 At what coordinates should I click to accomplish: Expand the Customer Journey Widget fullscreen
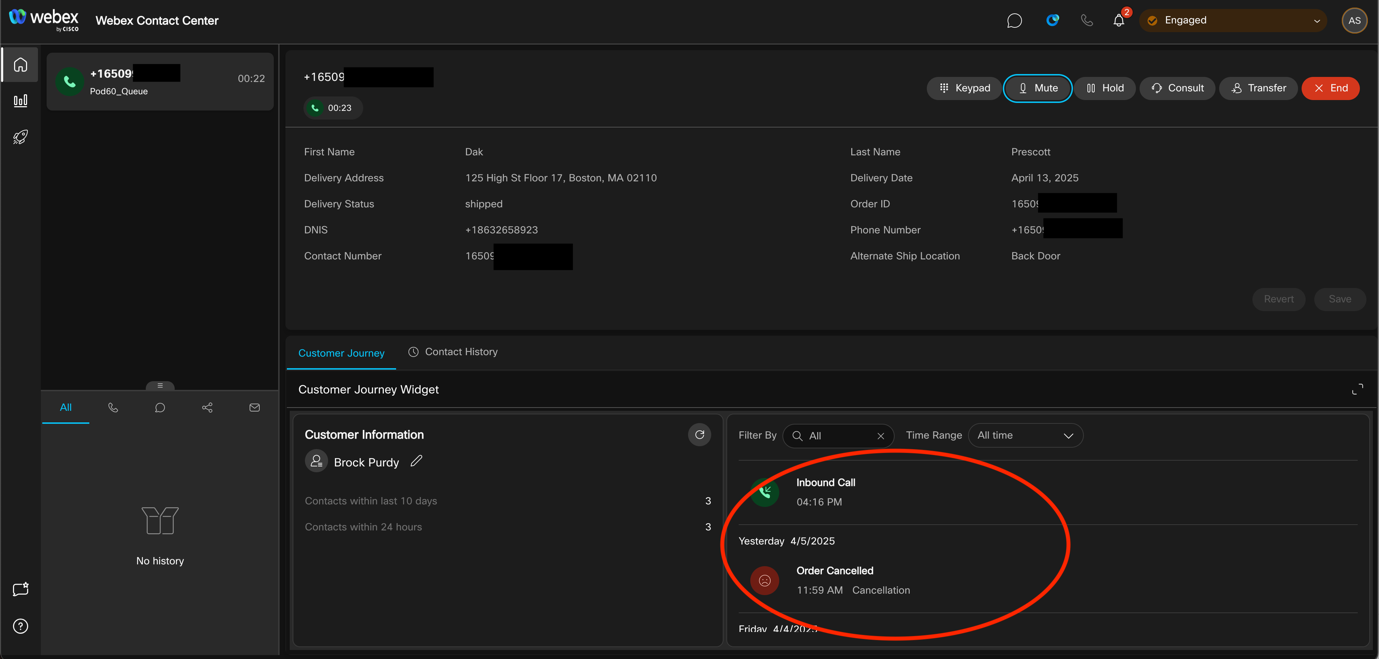point(1357,390)
